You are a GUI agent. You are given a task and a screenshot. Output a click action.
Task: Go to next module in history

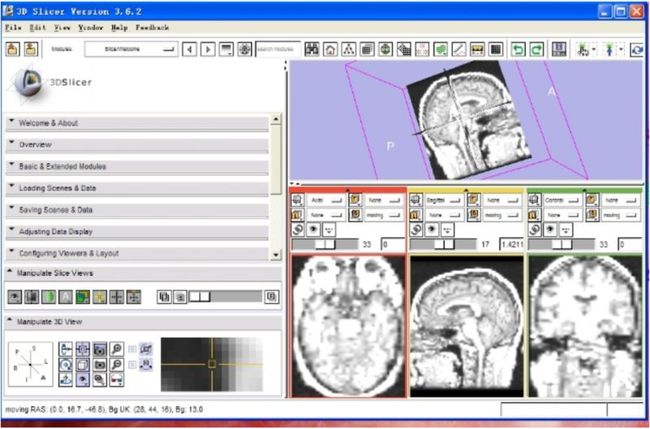point(208,50)
